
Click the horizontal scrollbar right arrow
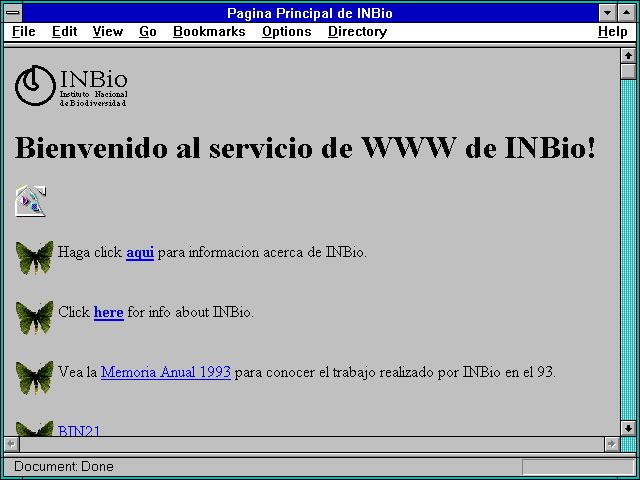click(x=612, y=444)
